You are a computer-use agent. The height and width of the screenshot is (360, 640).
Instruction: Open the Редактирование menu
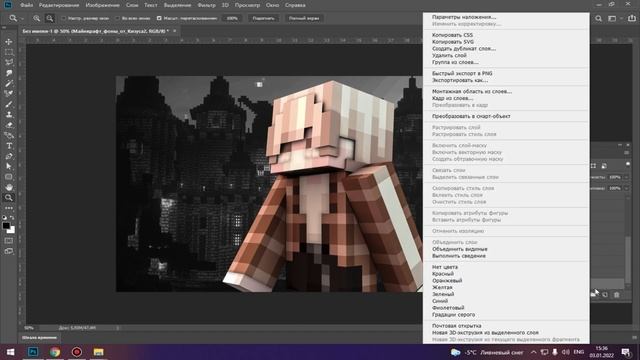click(59, 5)
